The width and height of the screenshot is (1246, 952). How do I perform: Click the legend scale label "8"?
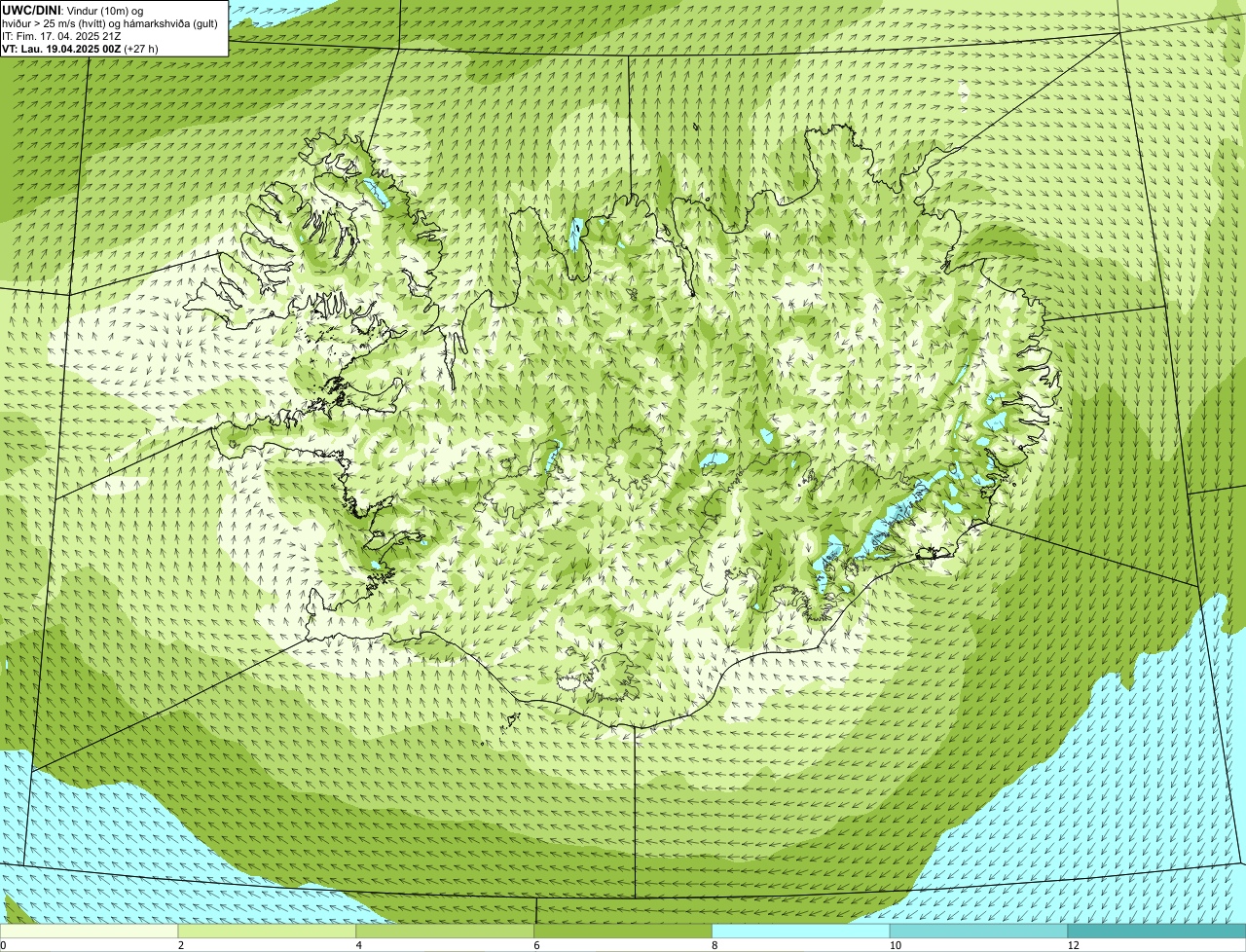[715, 945]
